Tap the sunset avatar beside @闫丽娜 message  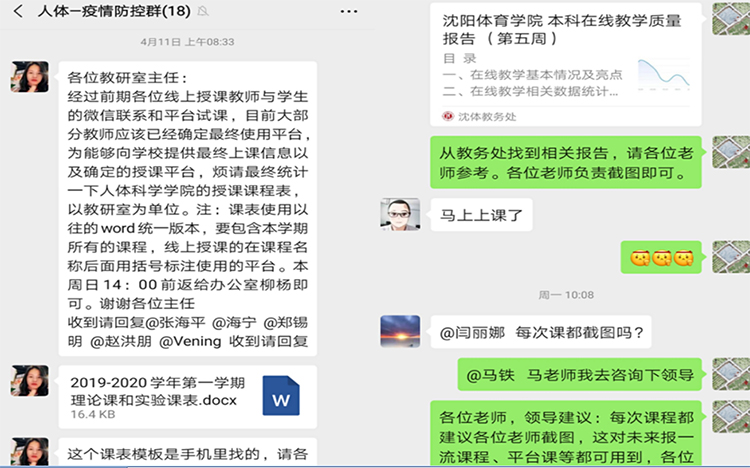pos(400,331)
